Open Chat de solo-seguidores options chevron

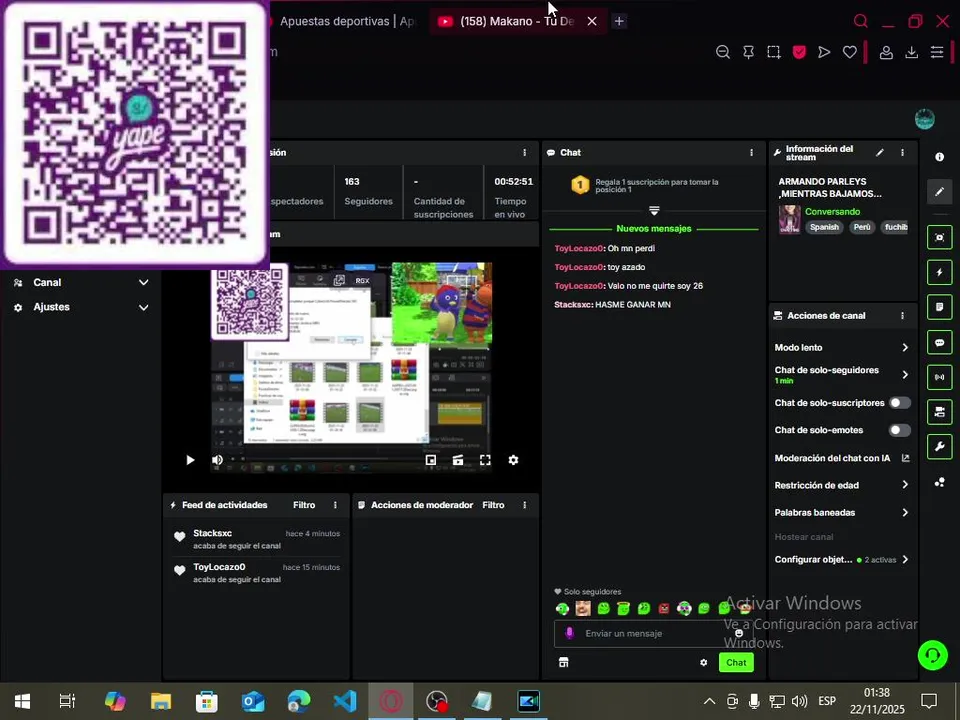[905, 374]
